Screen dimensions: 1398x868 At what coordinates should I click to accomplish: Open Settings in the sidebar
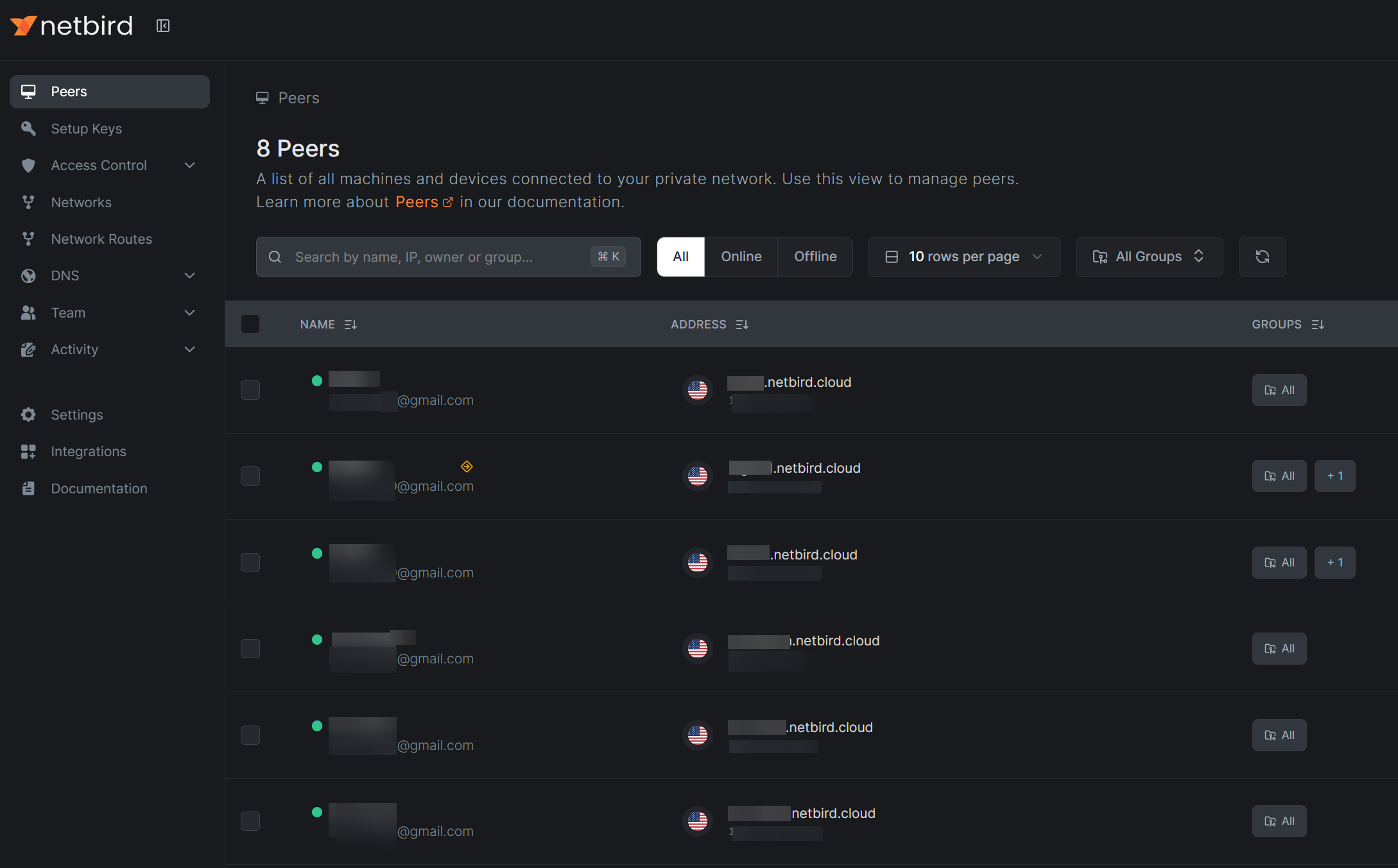point(110,414)
